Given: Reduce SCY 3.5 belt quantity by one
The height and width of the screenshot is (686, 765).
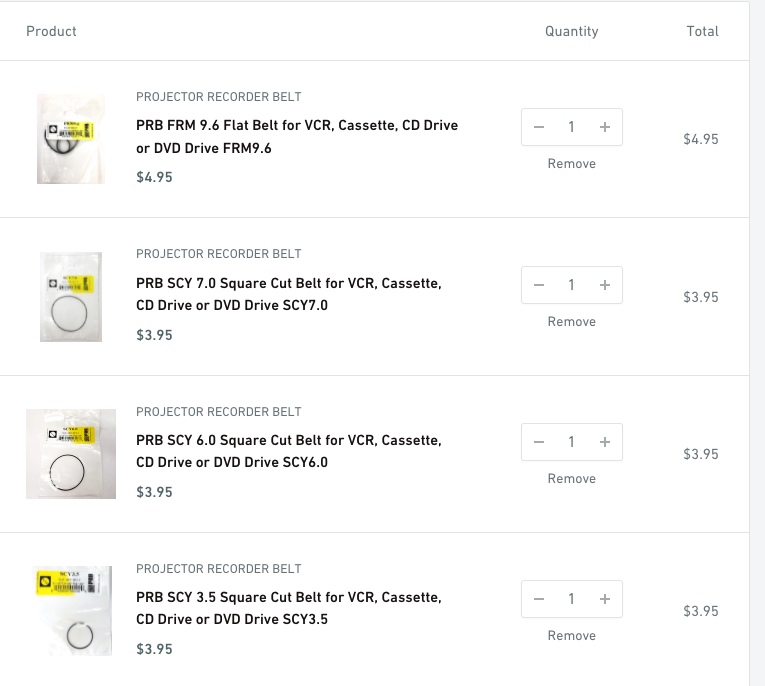Looking at the screenshot, I should coord(539,599).
